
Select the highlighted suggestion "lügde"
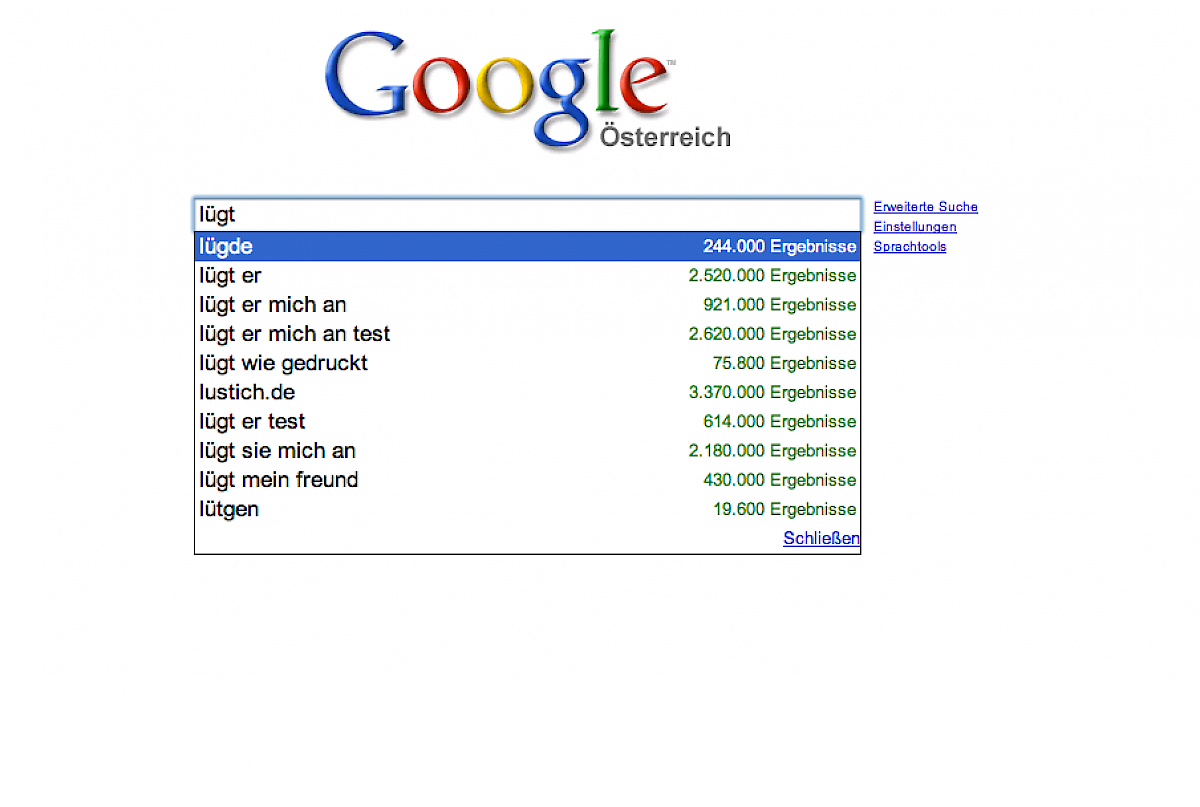coord(227,246)
